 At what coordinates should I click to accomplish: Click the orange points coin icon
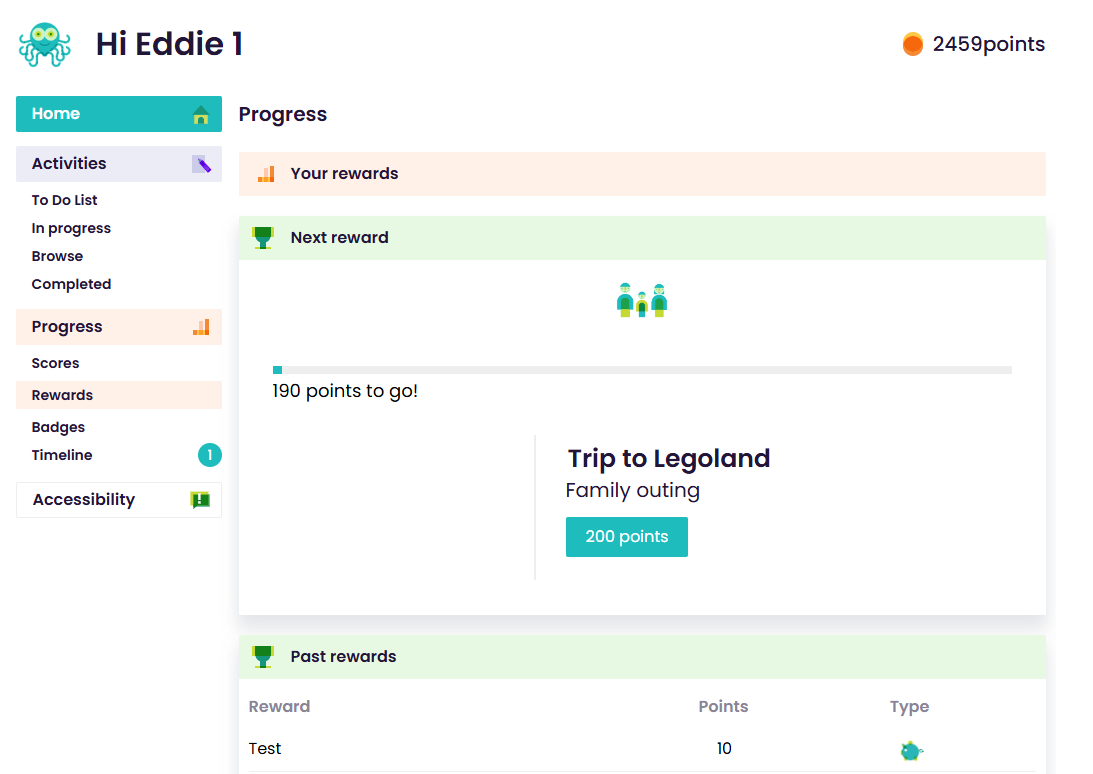tap(912, 44)
